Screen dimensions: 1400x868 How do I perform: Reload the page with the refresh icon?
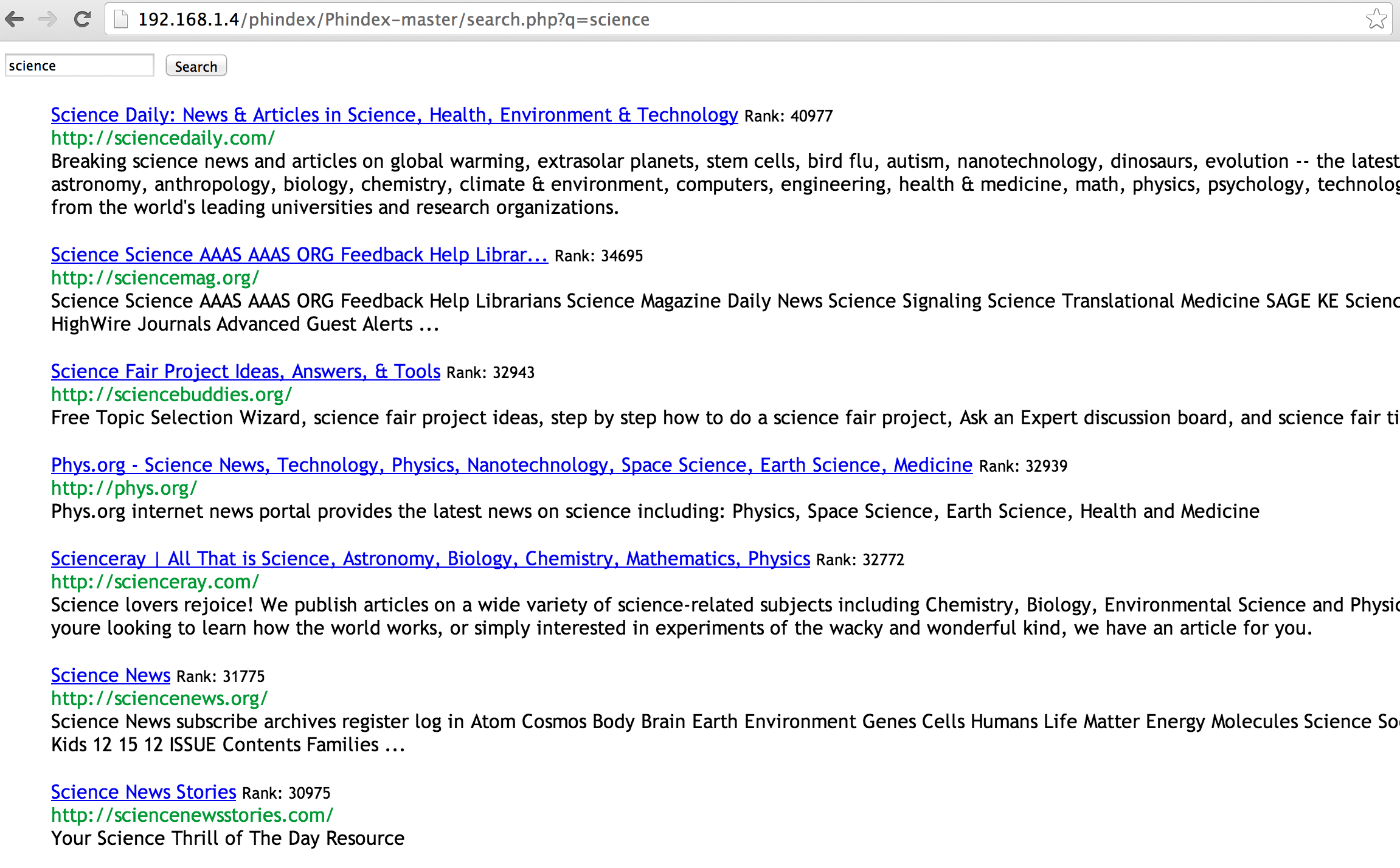click(x=82, y=19)
